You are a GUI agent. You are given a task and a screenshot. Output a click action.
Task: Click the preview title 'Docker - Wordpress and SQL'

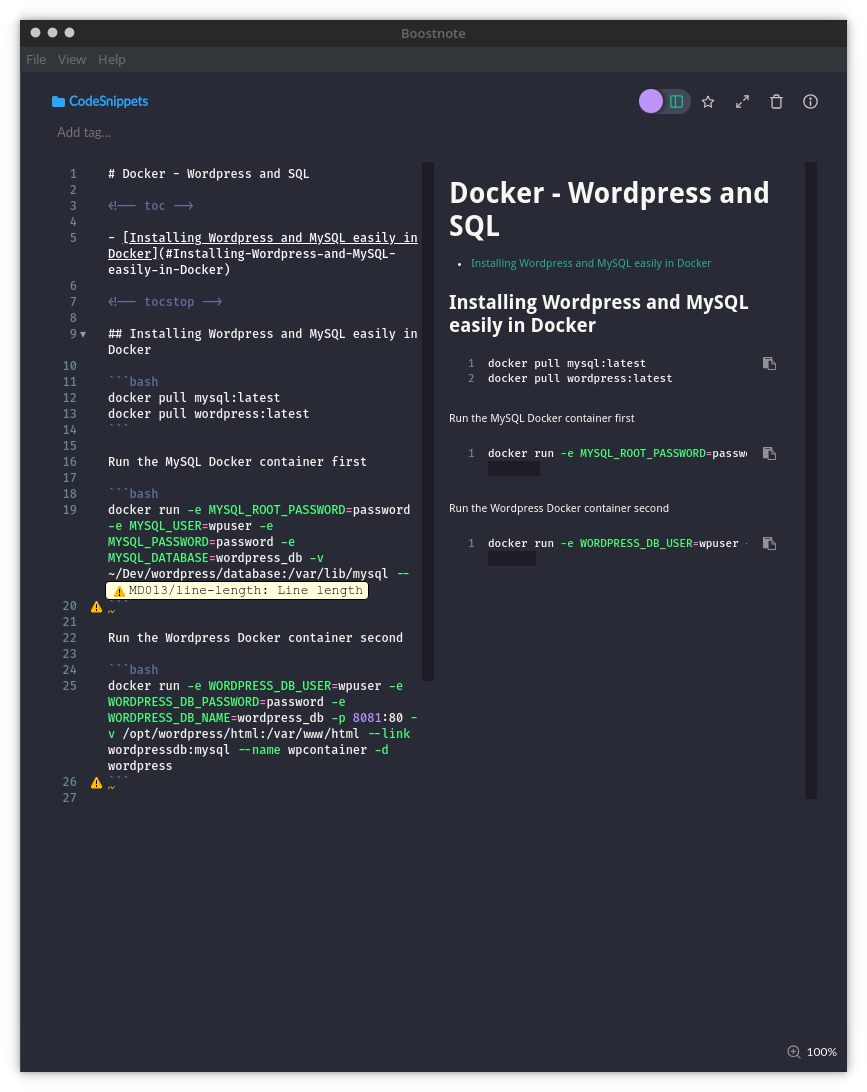pos(609,209)
